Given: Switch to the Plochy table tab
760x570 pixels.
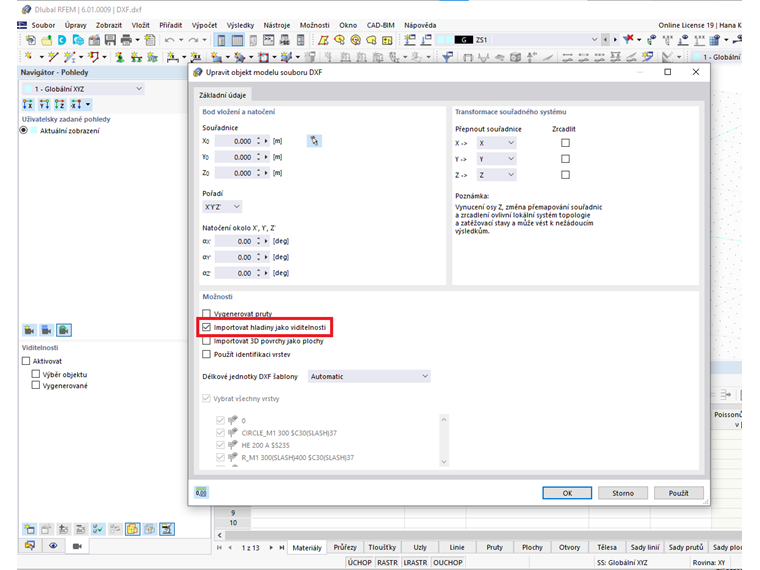Looking at the screenshot, I should click(x=532, y=547).
